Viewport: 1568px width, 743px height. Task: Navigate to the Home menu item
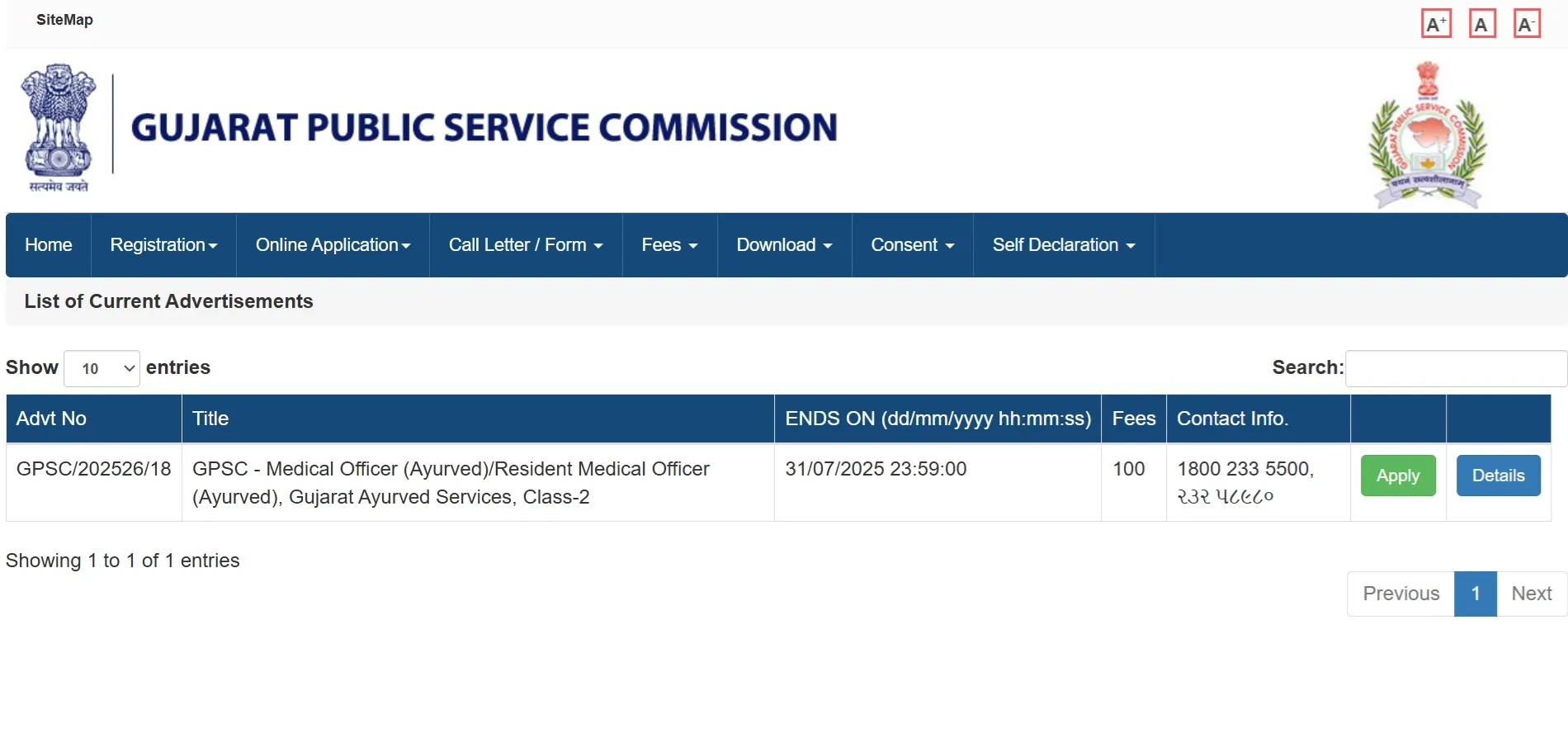click(x=47, y=245)
